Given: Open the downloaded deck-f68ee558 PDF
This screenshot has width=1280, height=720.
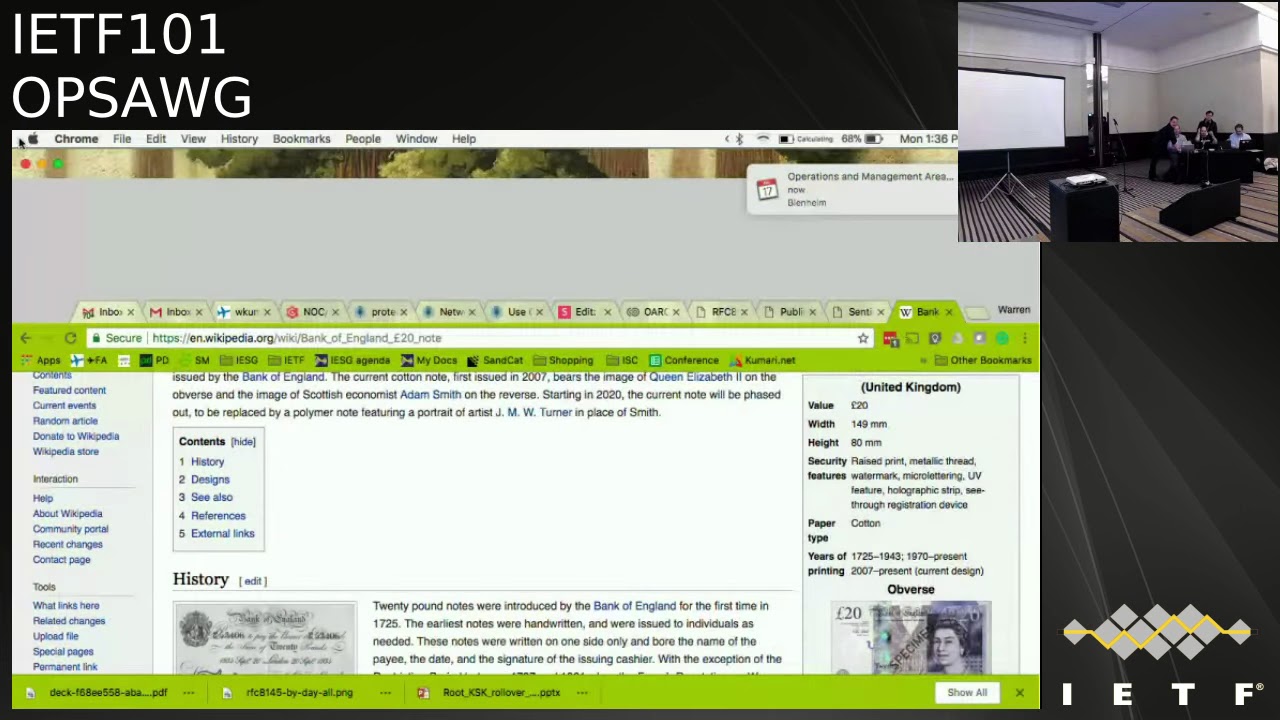Looking at the screenshot, I should pos(99,692).
